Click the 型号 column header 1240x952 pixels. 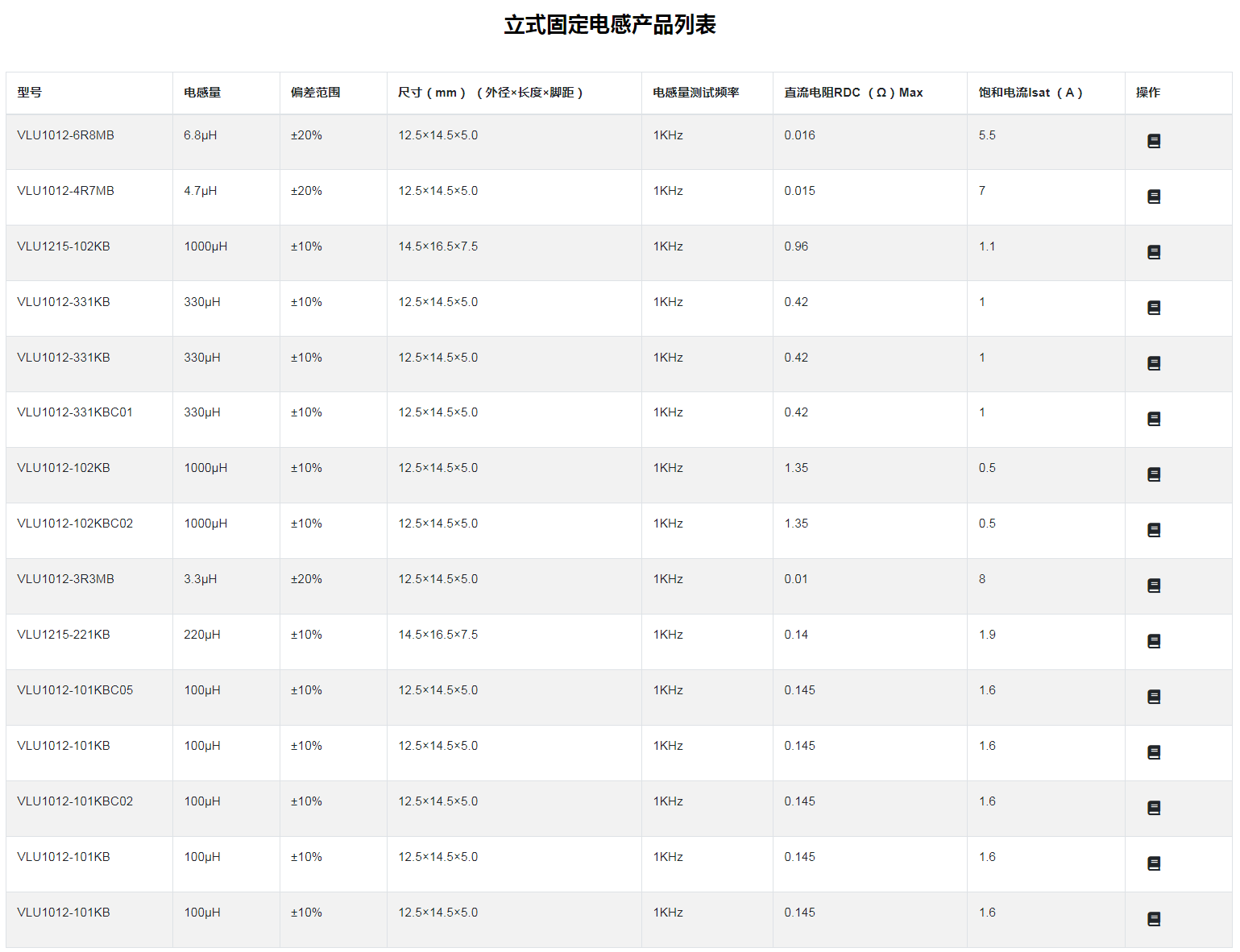[30, 93]
